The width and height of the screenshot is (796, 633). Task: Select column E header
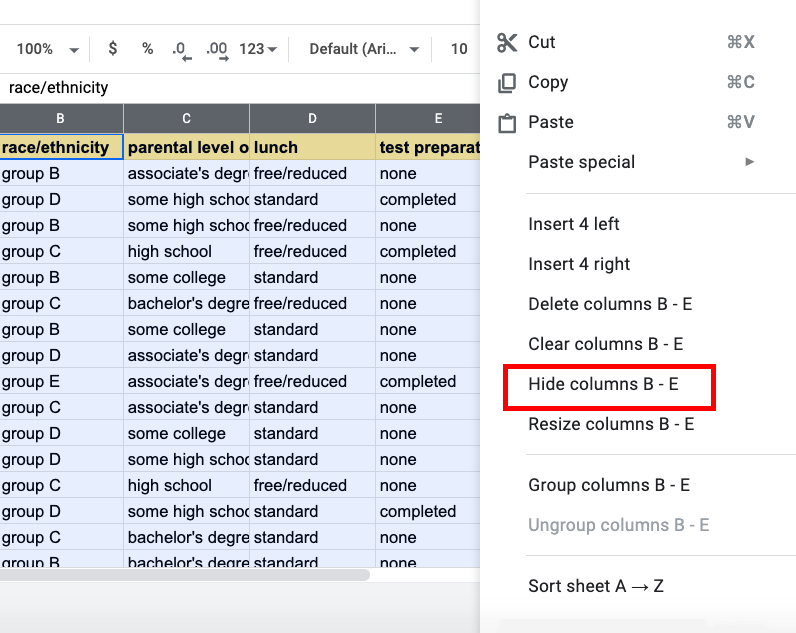pos(427,119)
